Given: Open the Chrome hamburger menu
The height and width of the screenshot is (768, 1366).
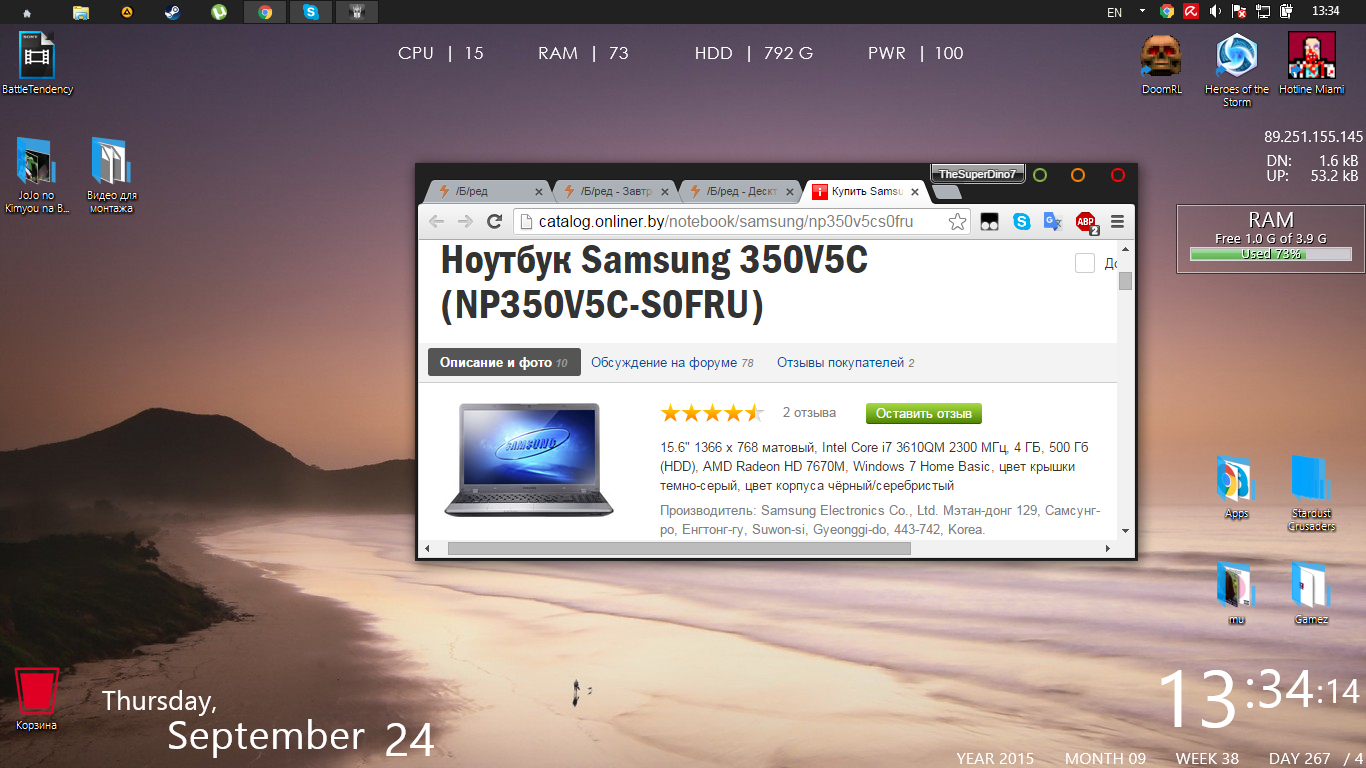Looking at the screenshot, I should [1117, 222].
